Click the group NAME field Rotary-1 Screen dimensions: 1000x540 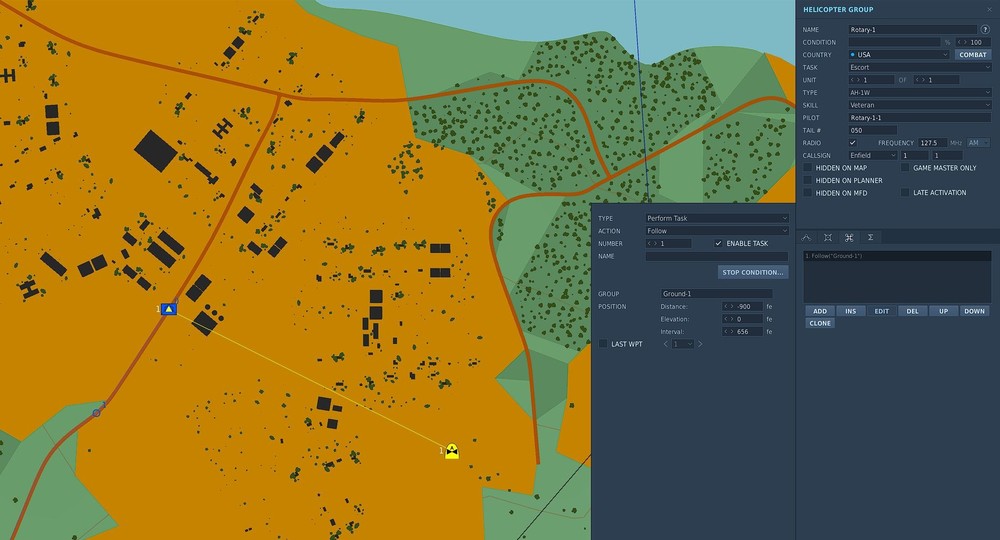click(912, 29)
